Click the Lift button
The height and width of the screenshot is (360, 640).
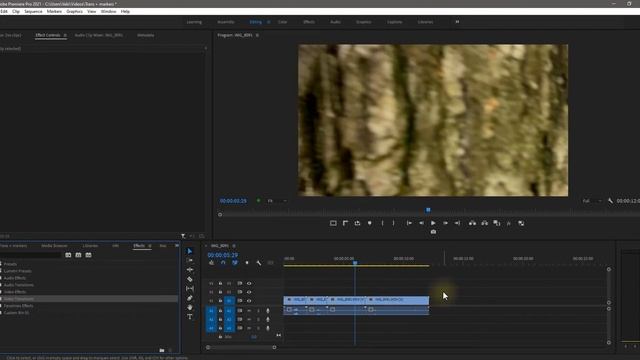pyautogui.click(x=472, y=223)
